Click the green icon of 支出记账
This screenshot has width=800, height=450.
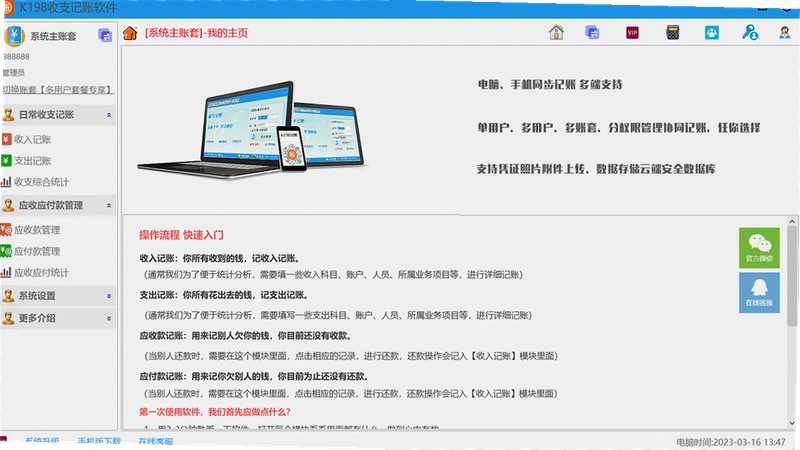tap(6, 161)
